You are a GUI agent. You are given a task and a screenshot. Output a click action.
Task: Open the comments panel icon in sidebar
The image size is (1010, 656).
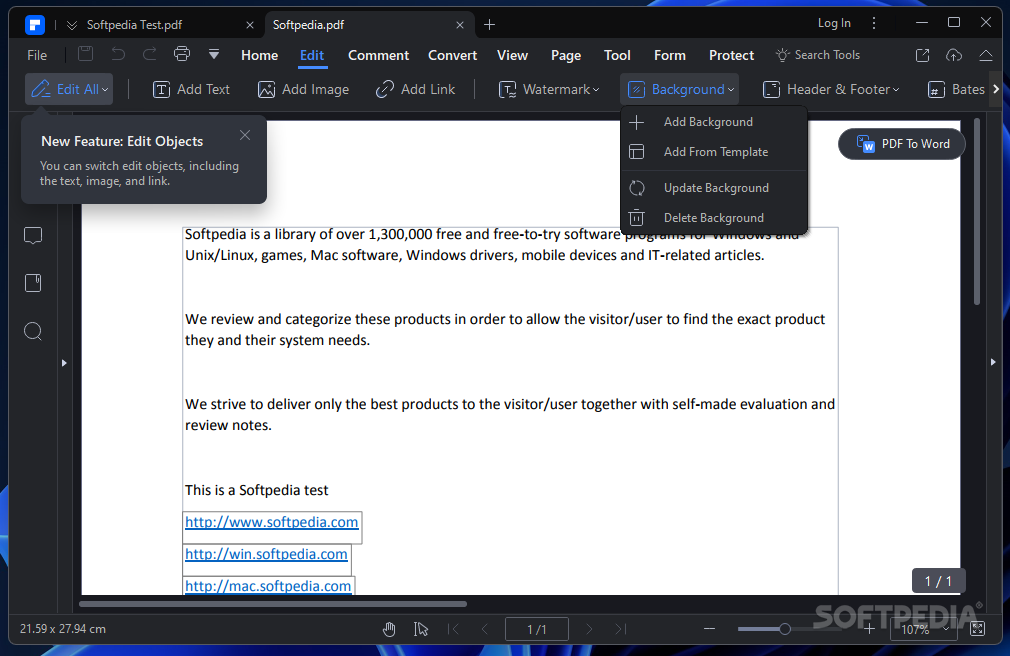click(33, 236)
